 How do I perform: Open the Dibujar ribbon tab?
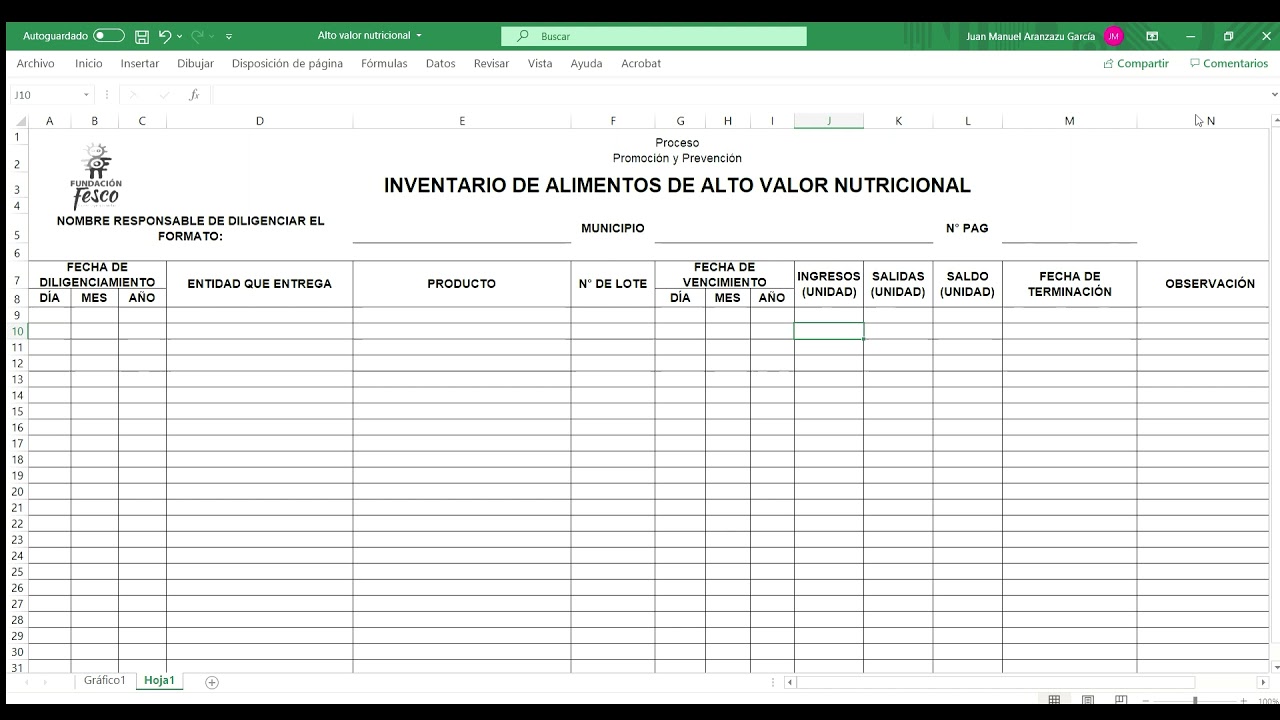[x=196, y=63]
